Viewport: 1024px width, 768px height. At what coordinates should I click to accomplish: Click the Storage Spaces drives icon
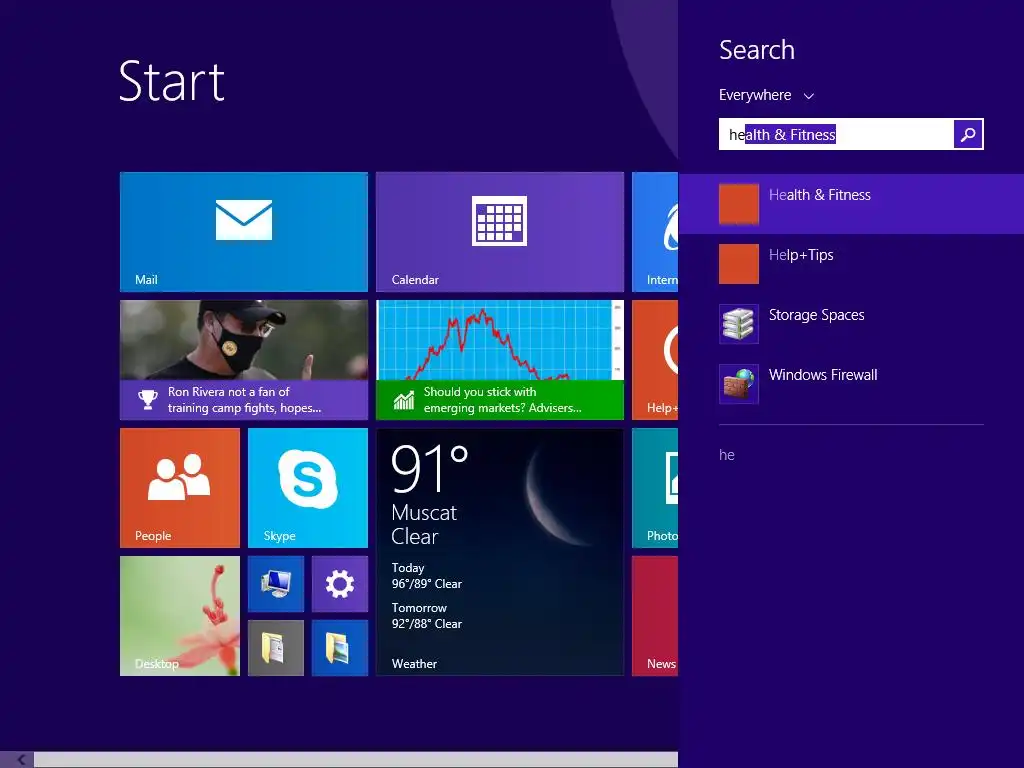739,324
